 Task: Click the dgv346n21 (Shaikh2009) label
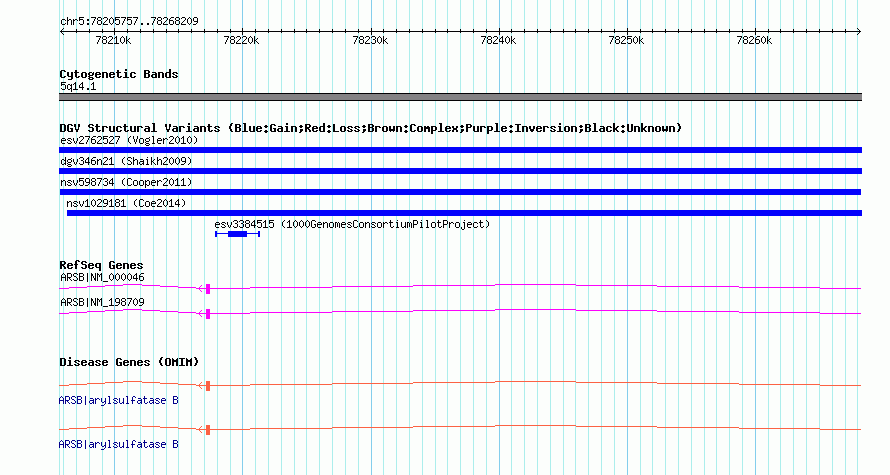126,161
